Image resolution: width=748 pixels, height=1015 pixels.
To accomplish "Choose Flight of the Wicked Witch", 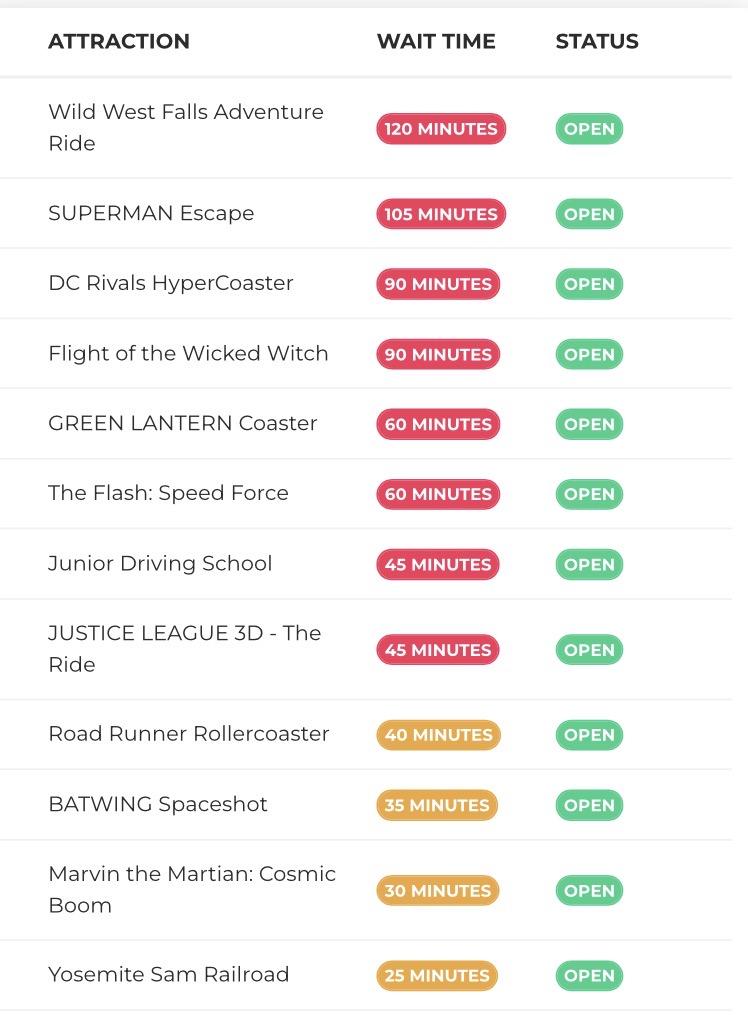I will tap(188, 353).
